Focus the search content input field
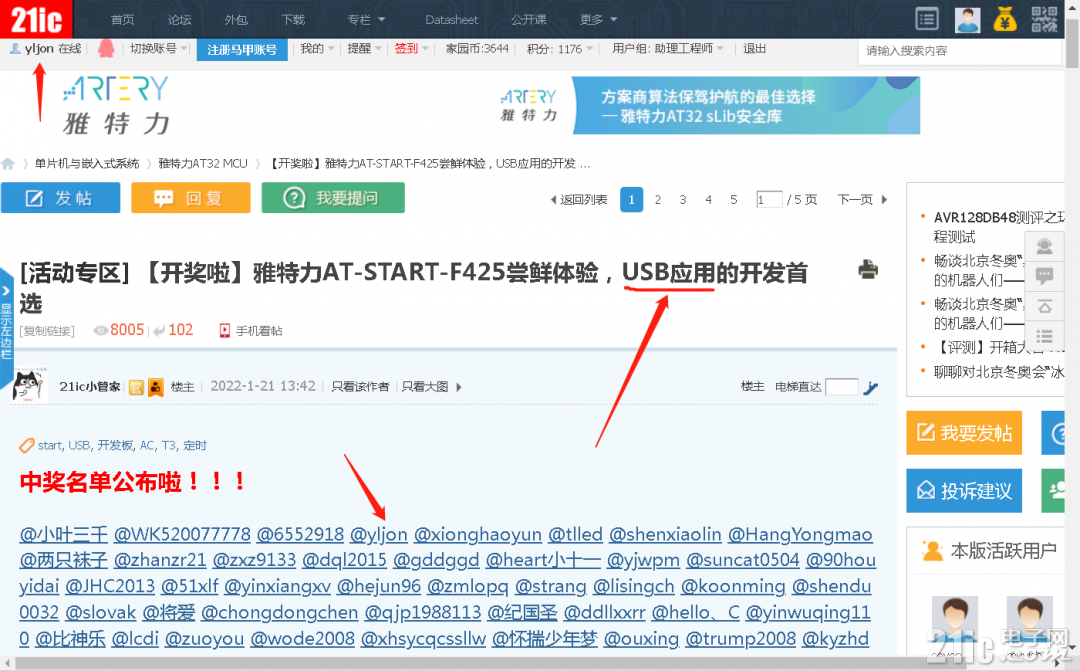Screen dimensions: 1080x671 click(x=959, y=51)
